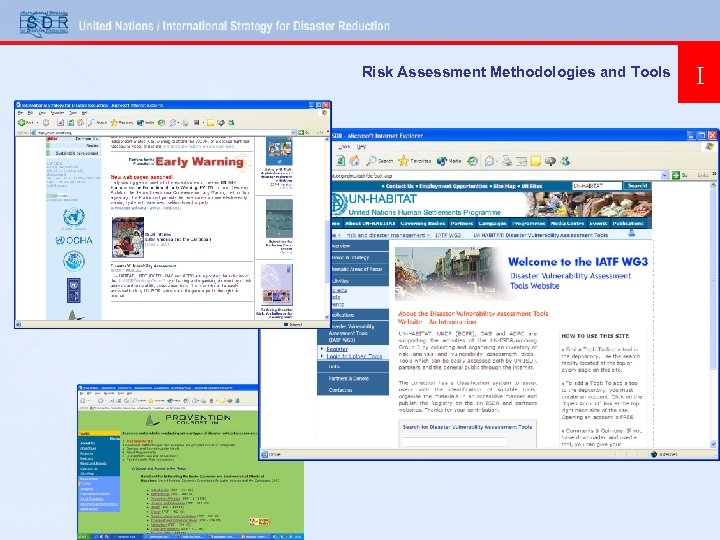Select Governing Bodies navigation tab

click(422, 223)
